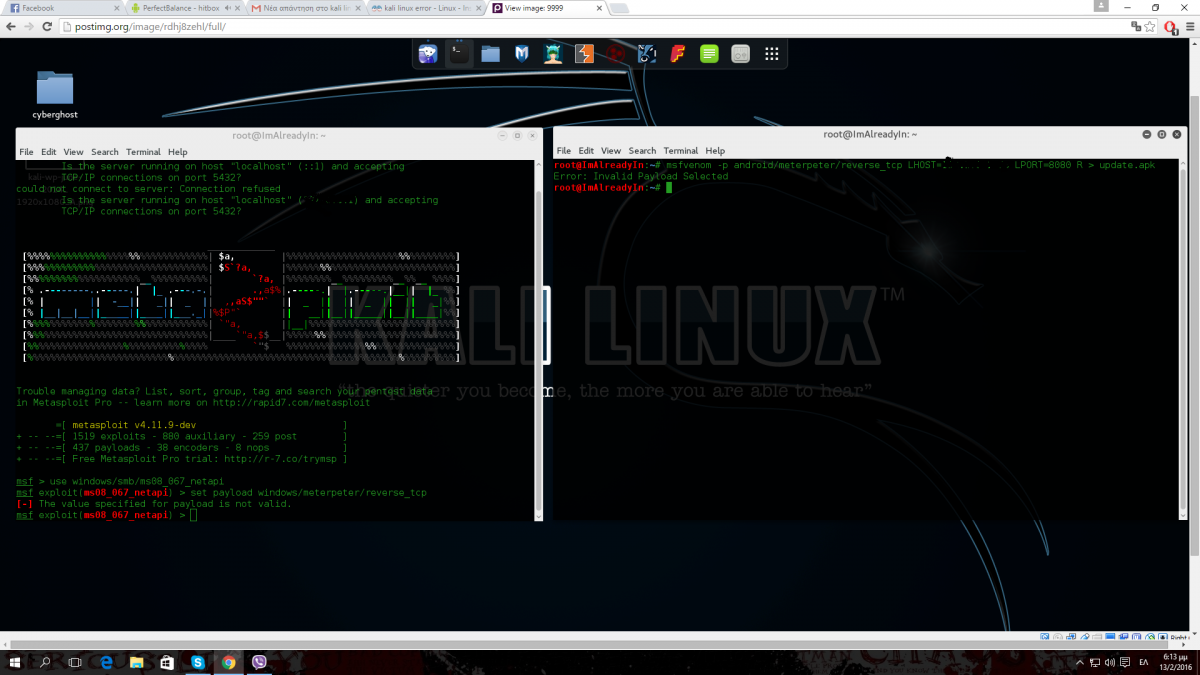This screenshot has width=1200, height=675.
Task: Launch Microsoft Edge from taskbar
Action: tap(107, 662)
